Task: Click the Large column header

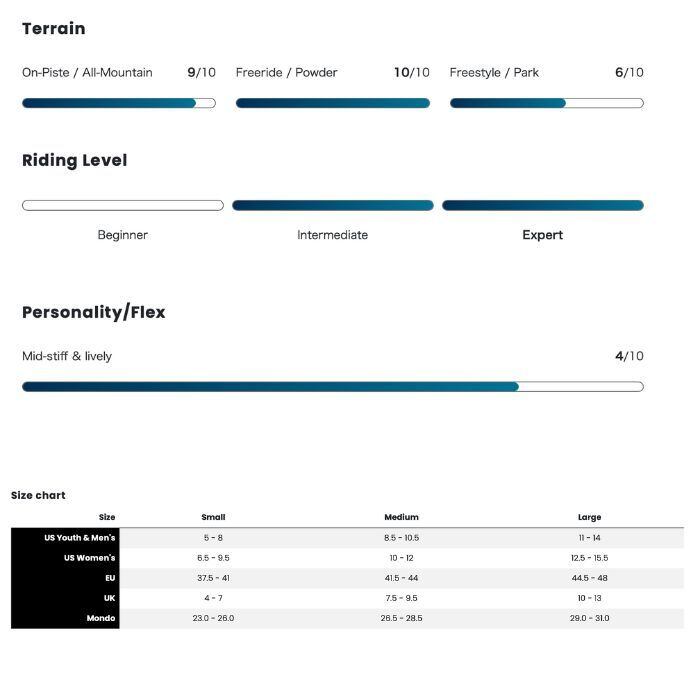Action: click(589, 517)
